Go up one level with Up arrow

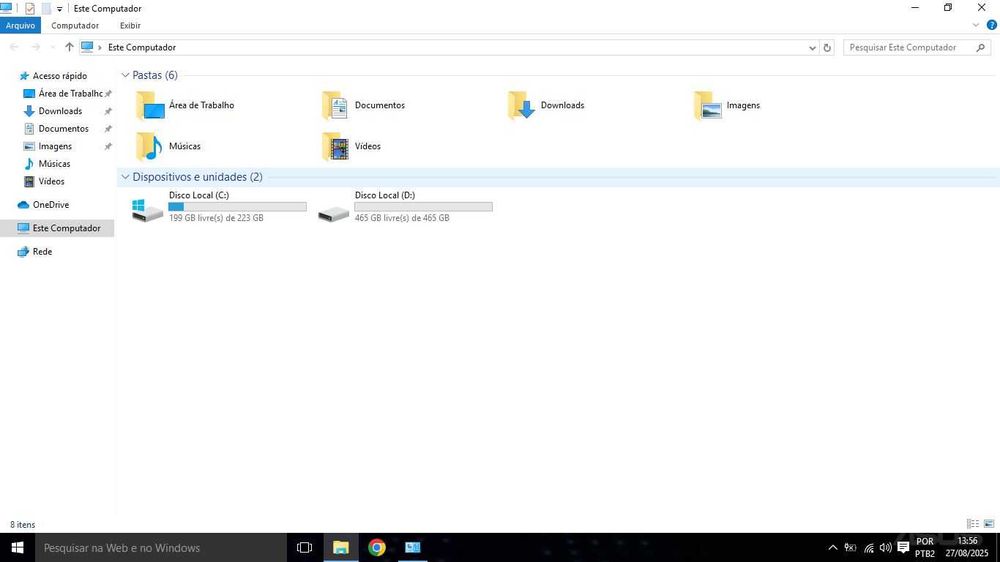[x=69, y=47]
